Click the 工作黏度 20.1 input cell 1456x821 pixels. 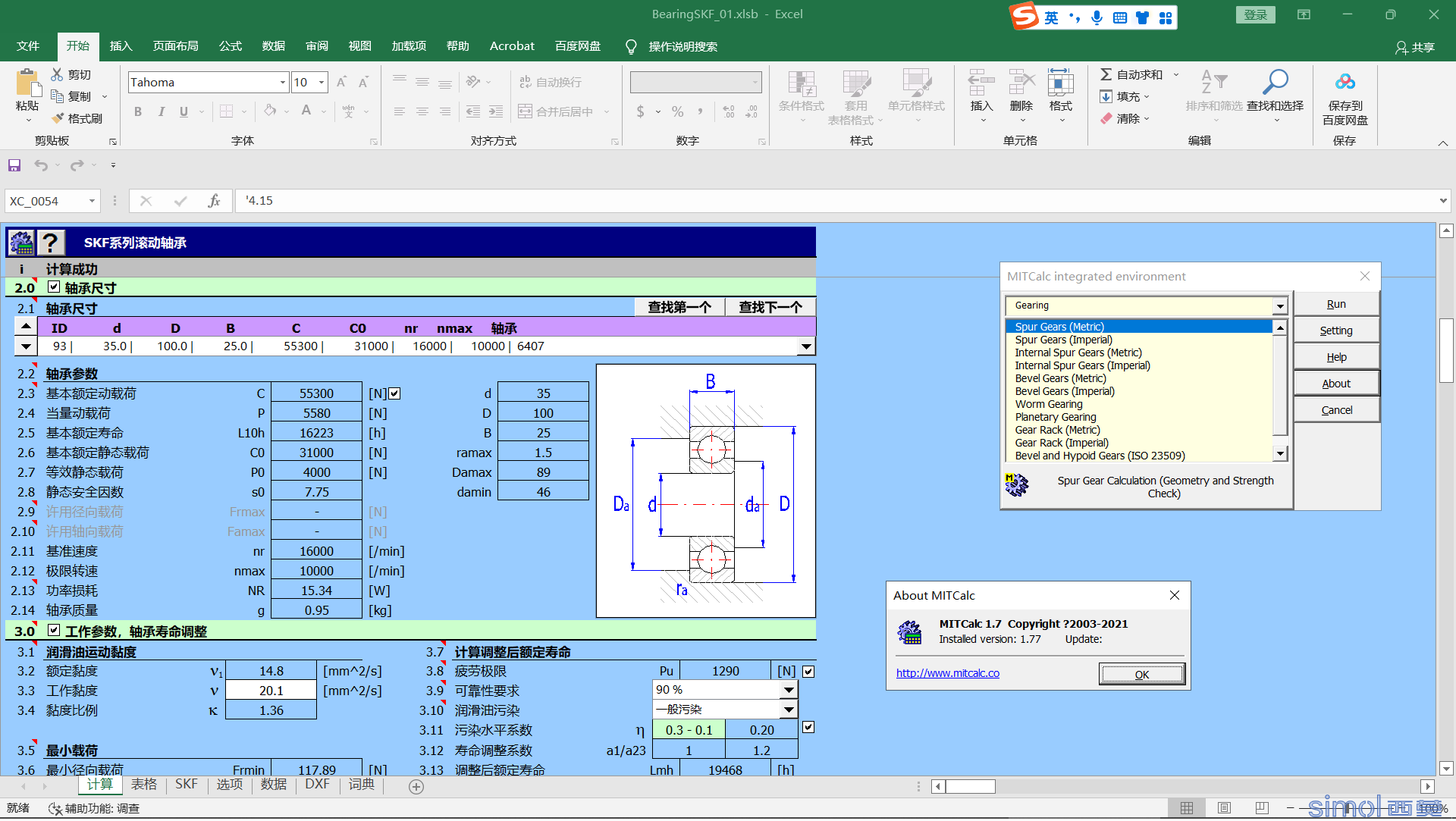[271, 691]
